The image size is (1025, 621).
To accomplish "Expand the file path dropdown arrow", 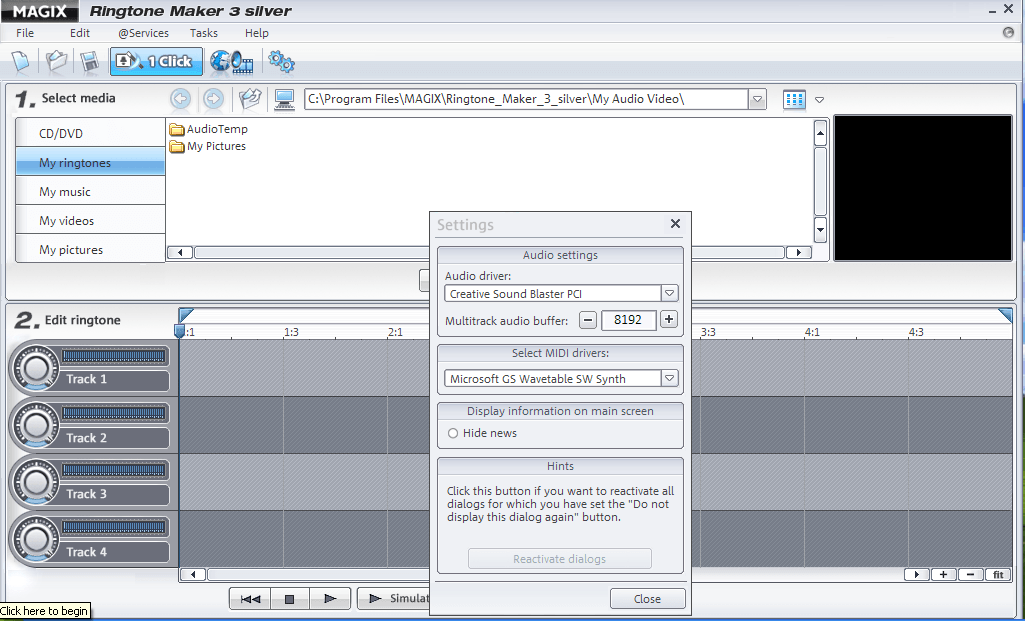I will pyautogui.click(x=757, y=99).
